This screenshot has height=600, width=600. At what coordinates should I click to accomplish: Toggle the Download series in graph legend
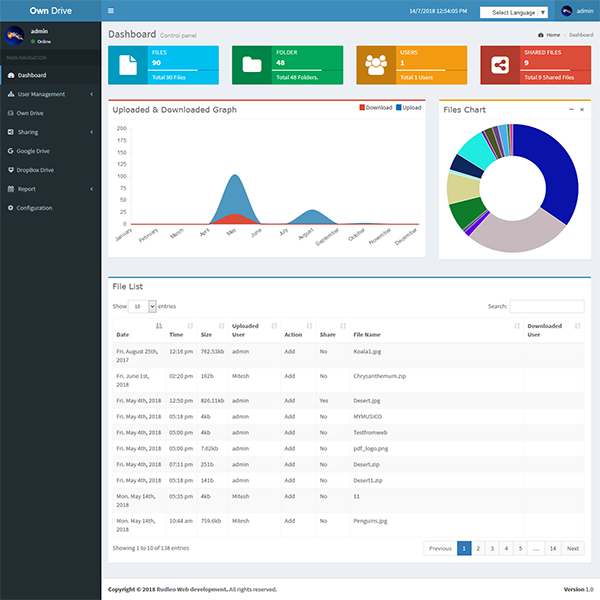(x=376, y=107)
